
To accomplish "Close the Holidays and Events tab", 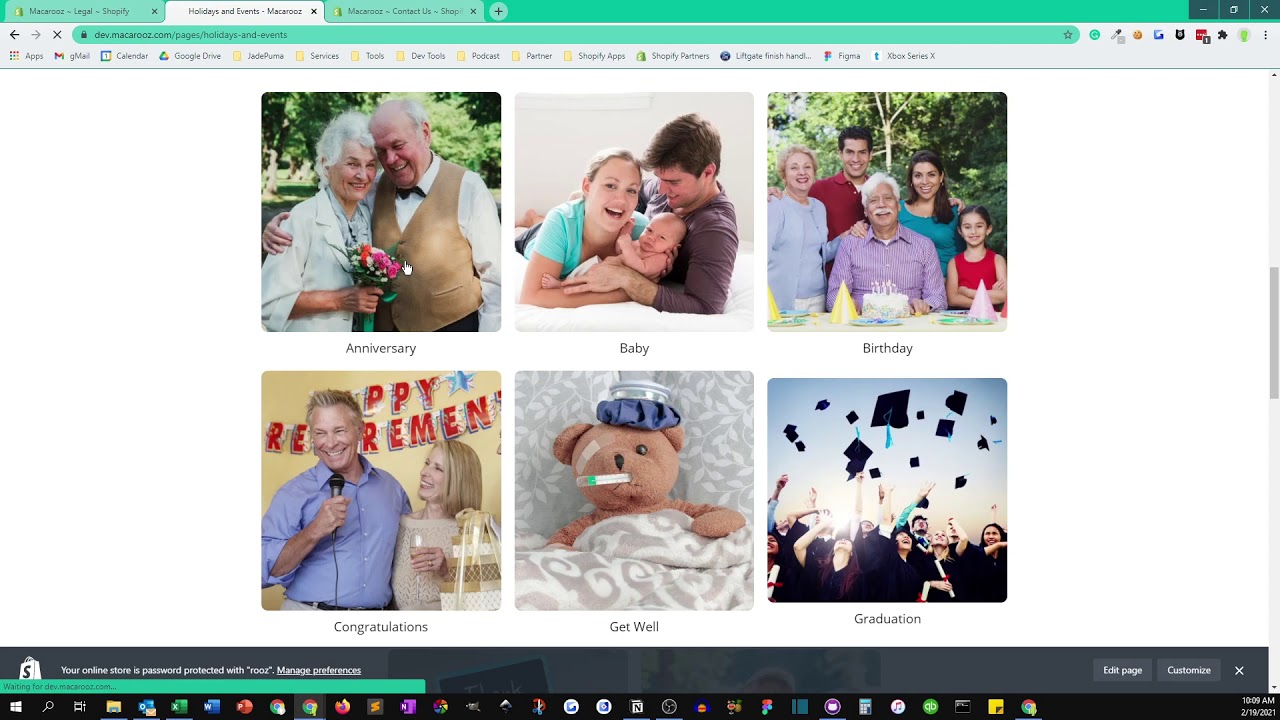I will click(314, 11).
